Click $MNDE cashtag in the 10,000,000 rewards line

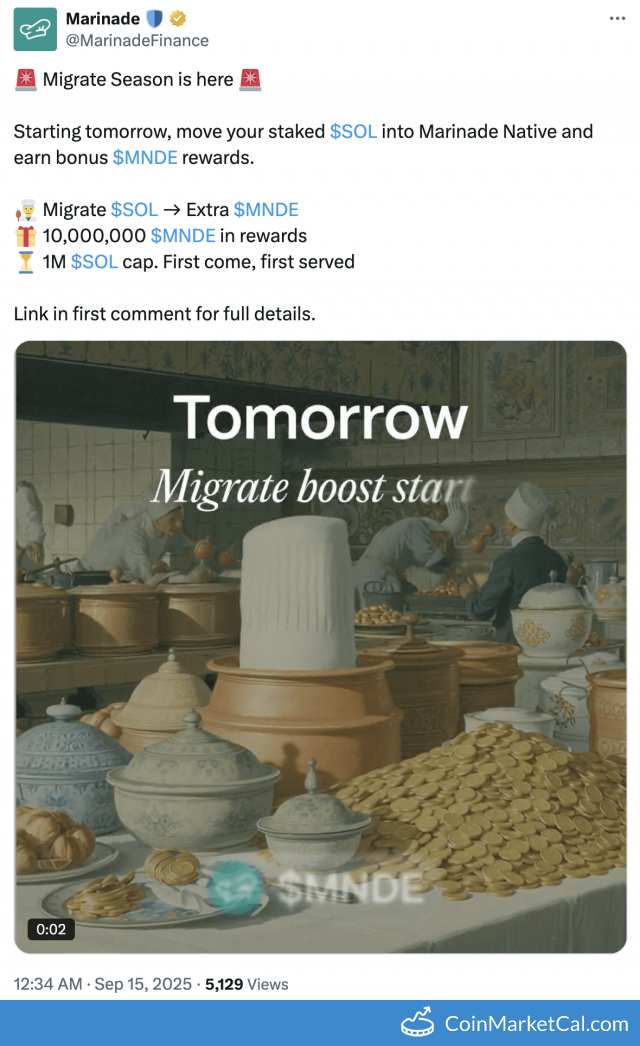tap(183, 236)
